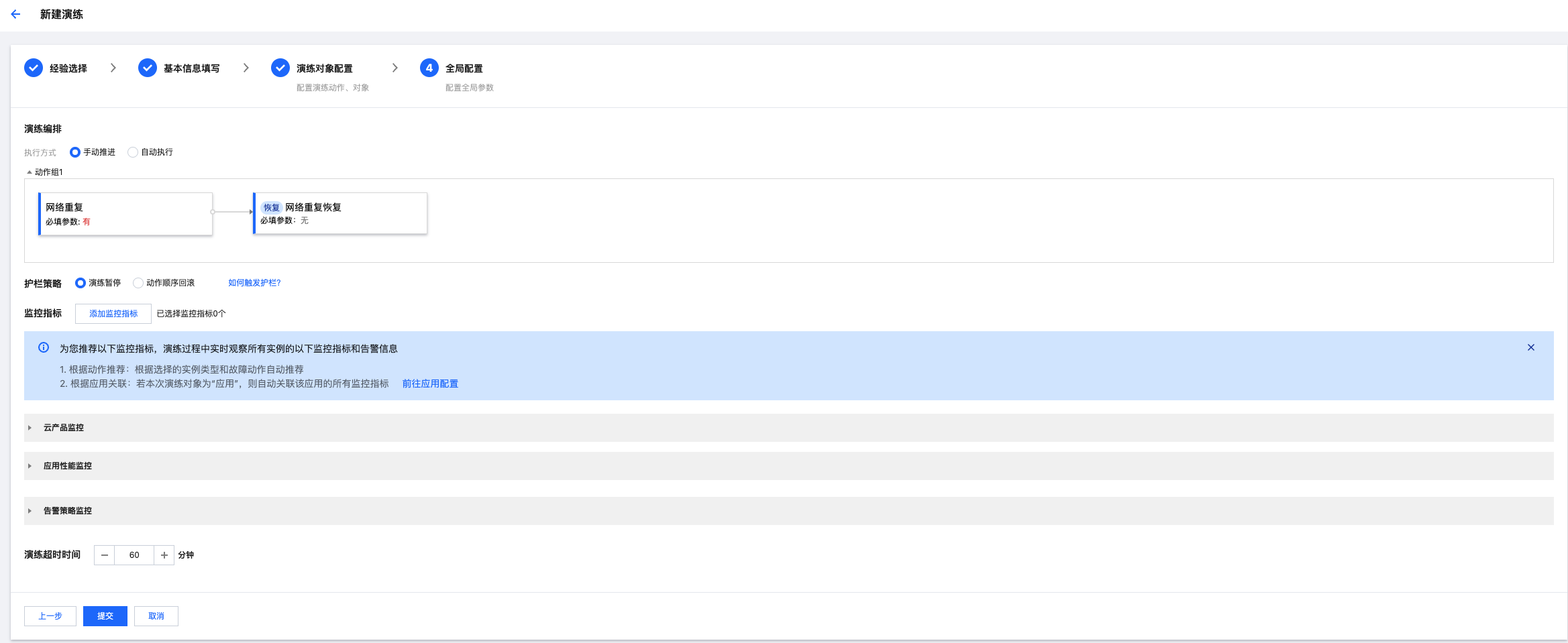Collapse the 动作组1 section
Screen dimensions: 1568x643
point(30,172)
